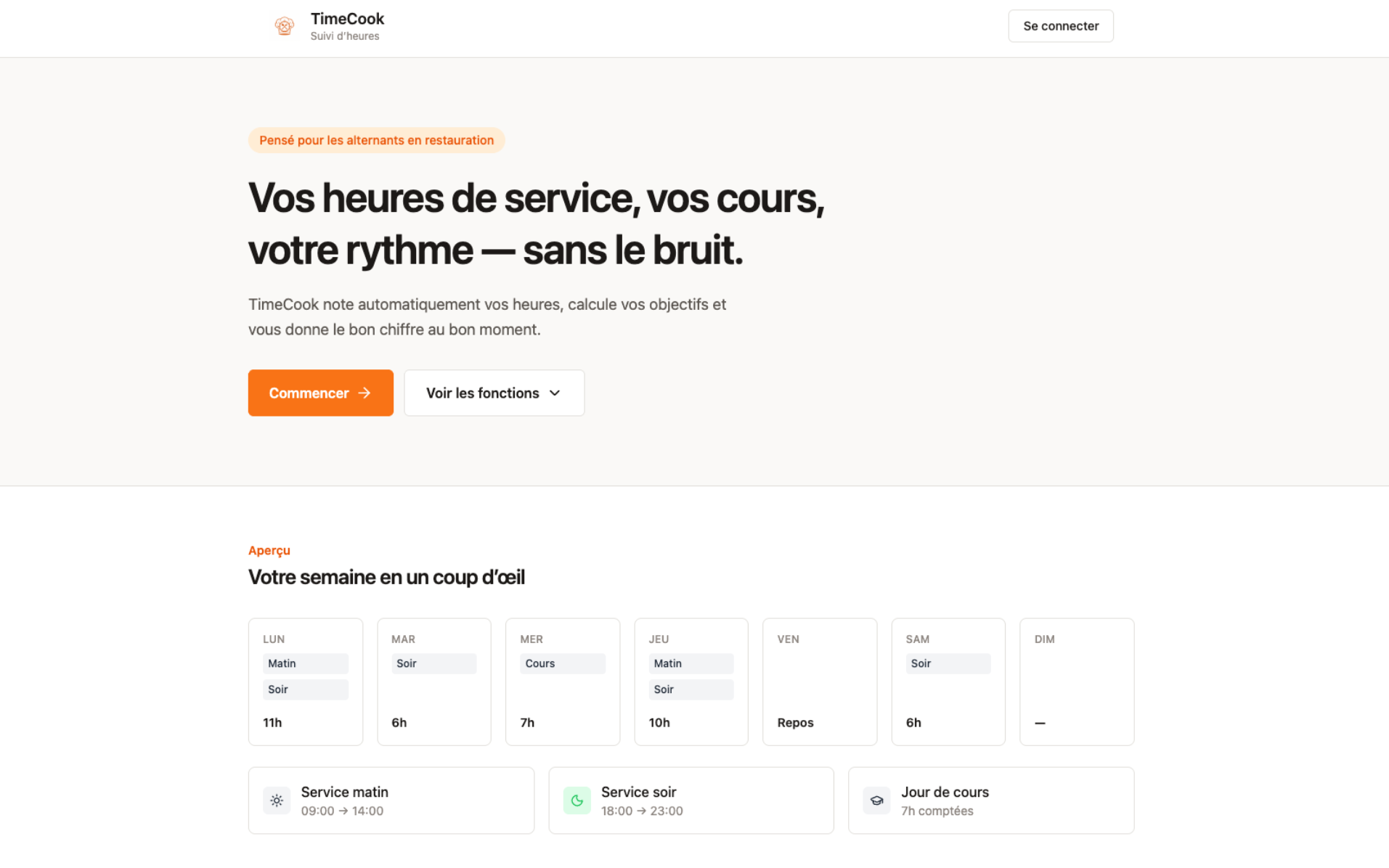Click the 09:00 → 14:00 time range
1389x868 pixels.
[x=342, y=811]
